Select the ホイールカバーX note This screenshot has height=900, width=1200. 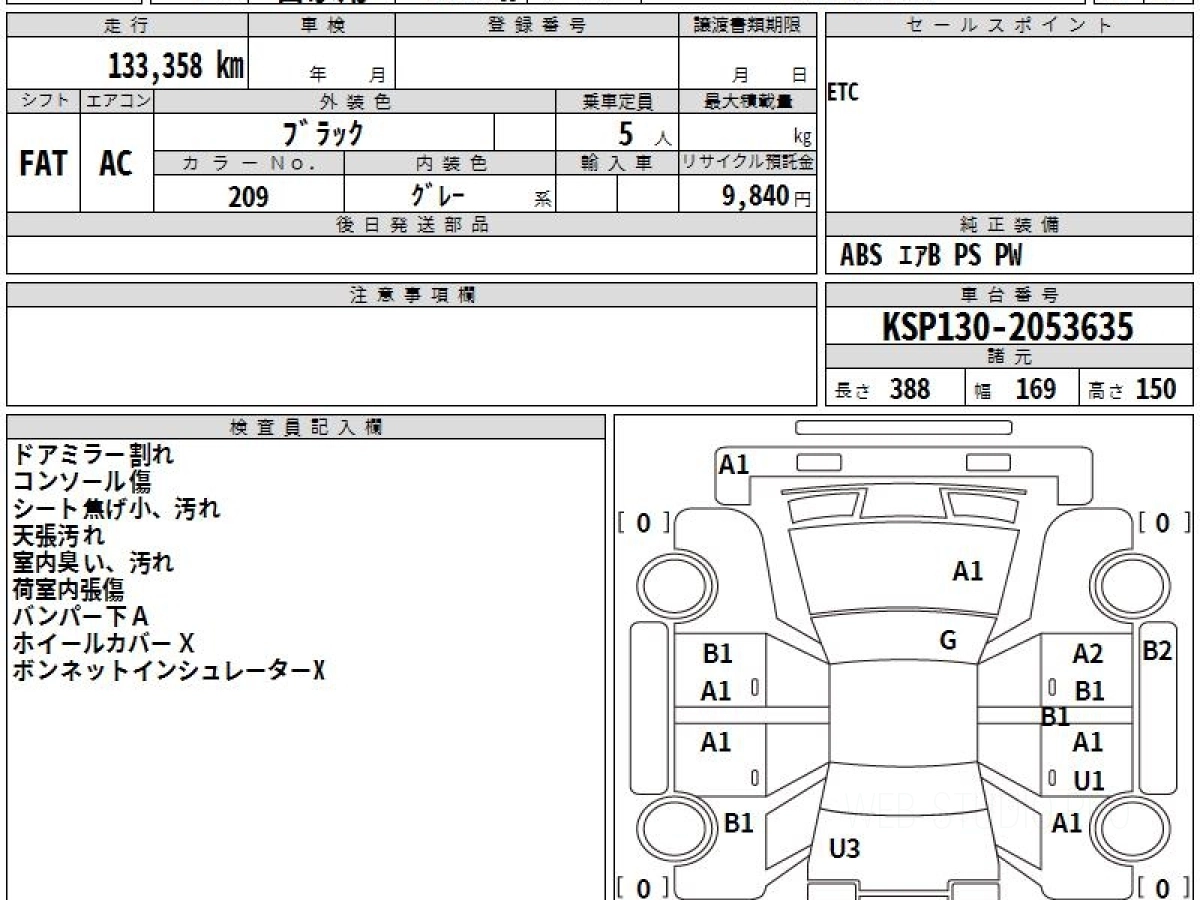103,643
